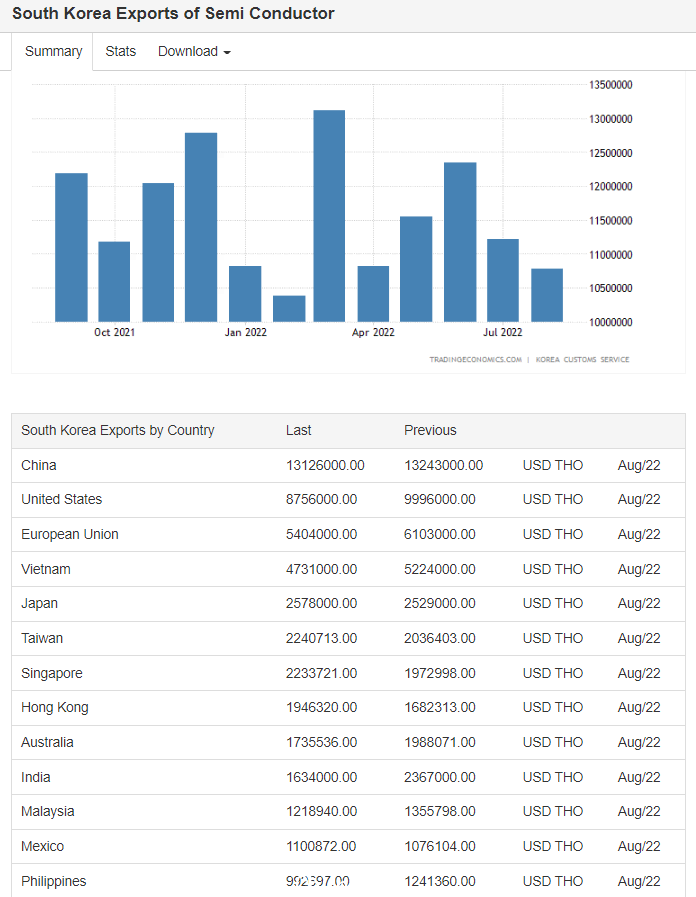Select the shortest chart bar, at February 2022
696x897 pixels.
pos(289,308)
